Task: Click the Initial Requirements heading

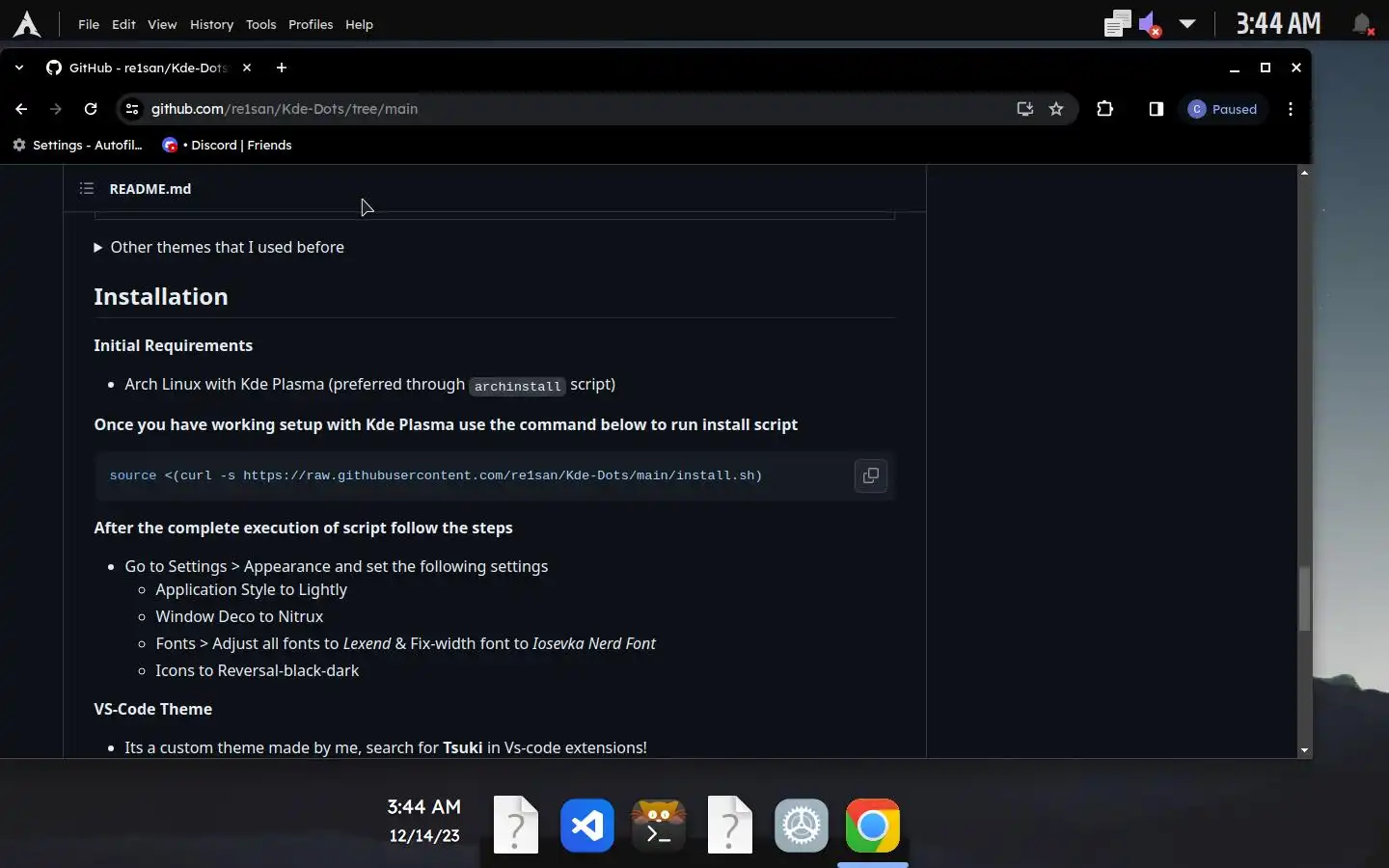Action: point(174,345)
